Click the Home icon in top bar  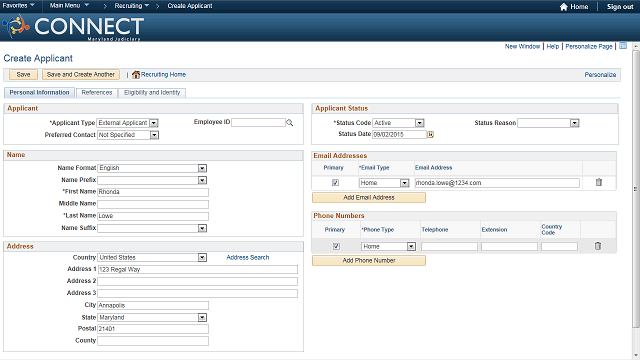pos(564,7)
